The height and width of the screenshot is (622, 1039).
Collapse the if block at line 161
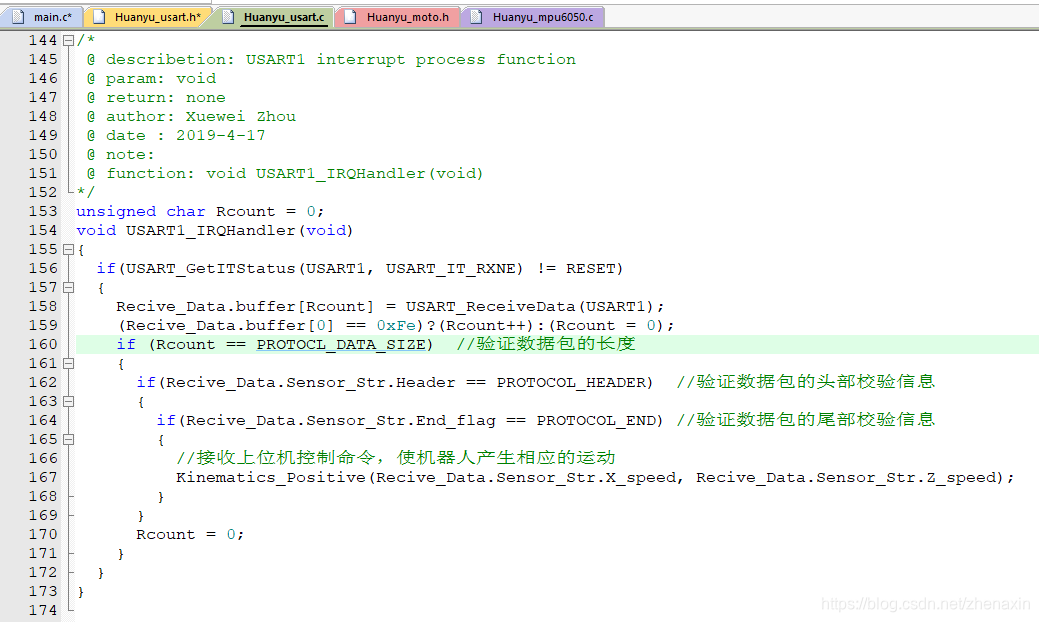(x=68, y=364)
